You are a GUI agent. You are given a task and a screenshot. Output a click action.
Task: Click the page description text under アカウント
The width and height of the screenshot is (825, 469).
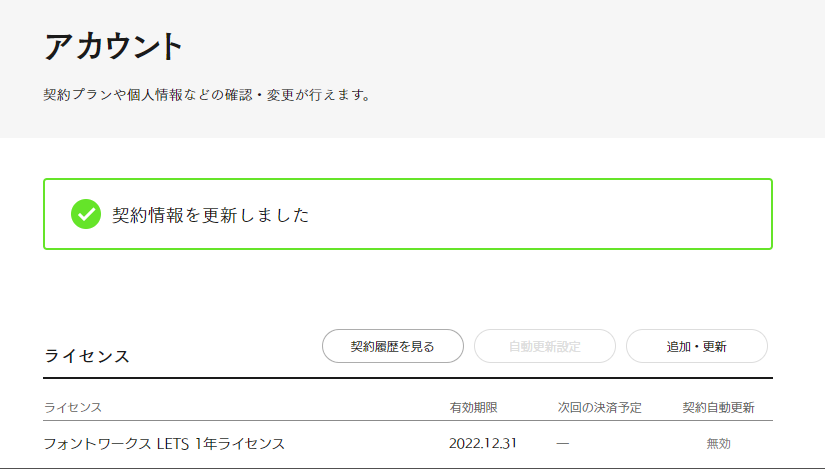point(207,96)
